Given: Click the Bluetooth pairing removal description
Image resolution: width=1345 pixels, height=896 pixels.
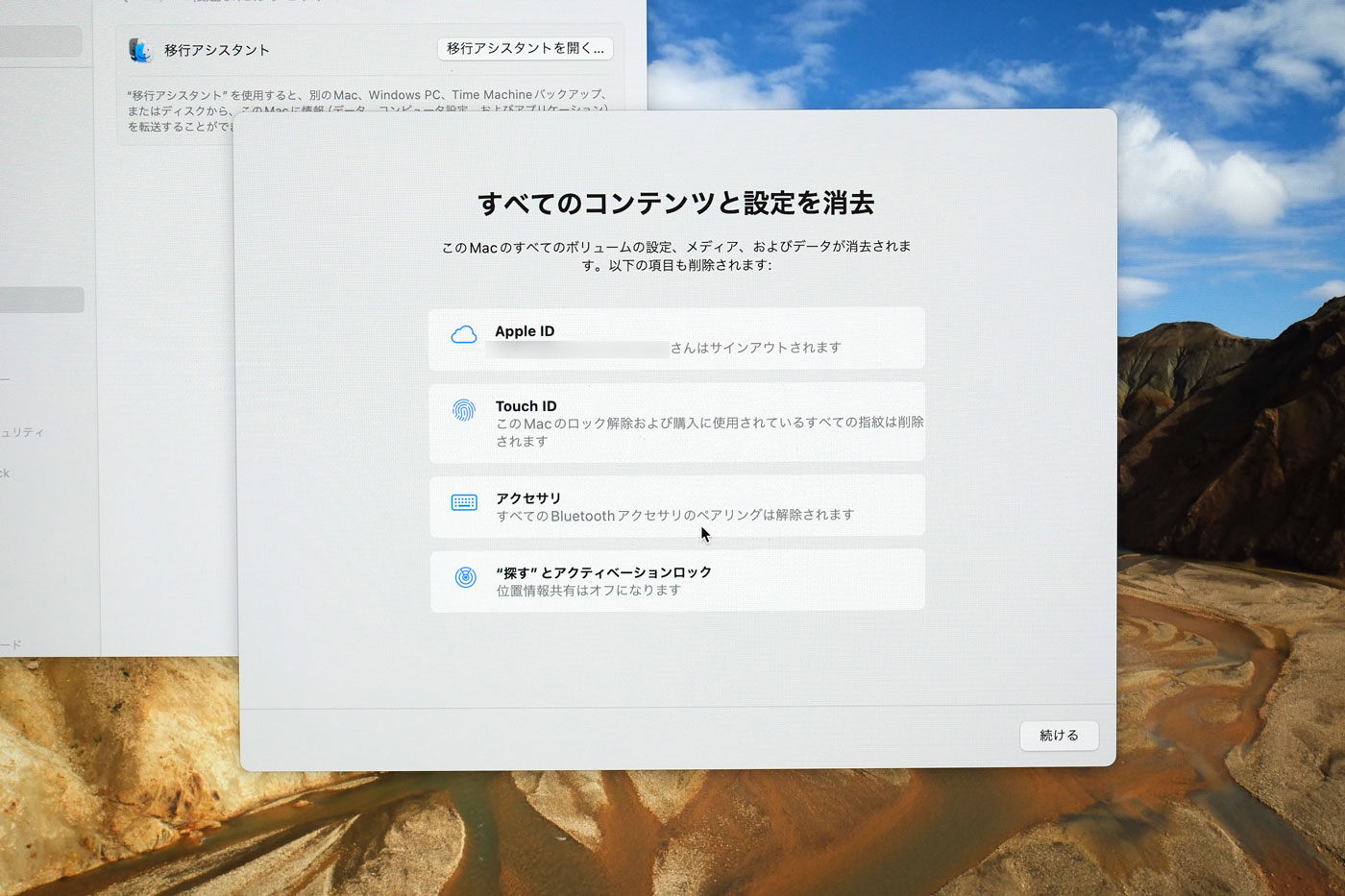Looking at the screenshot, I should coord(674,516).
